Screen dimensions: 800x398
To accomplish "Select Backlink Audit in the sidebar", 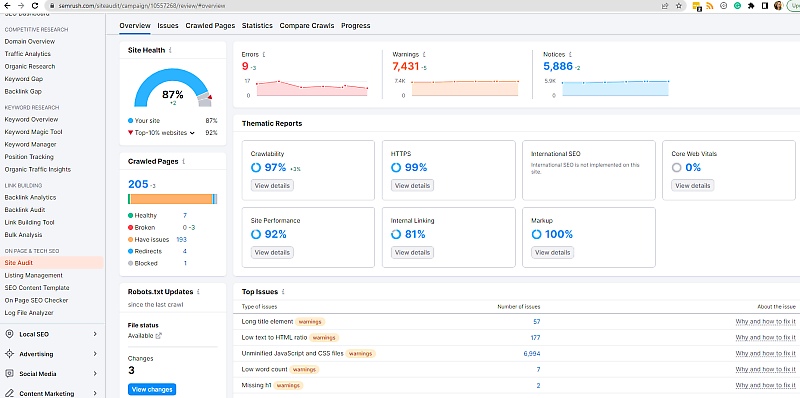I will pyautogui.click(x=25, y=210).
